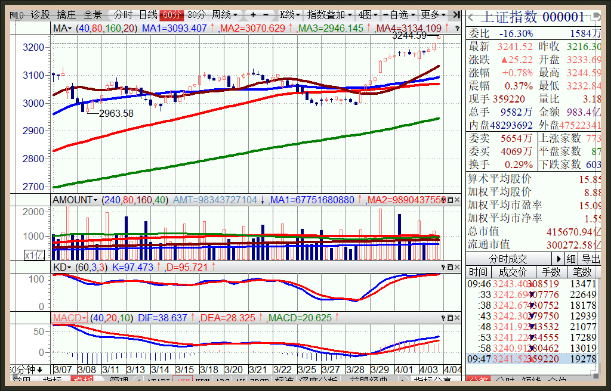Click the help question mark on MA panel
This screenshot has width=611, height=391.
(x=457, y=28)
